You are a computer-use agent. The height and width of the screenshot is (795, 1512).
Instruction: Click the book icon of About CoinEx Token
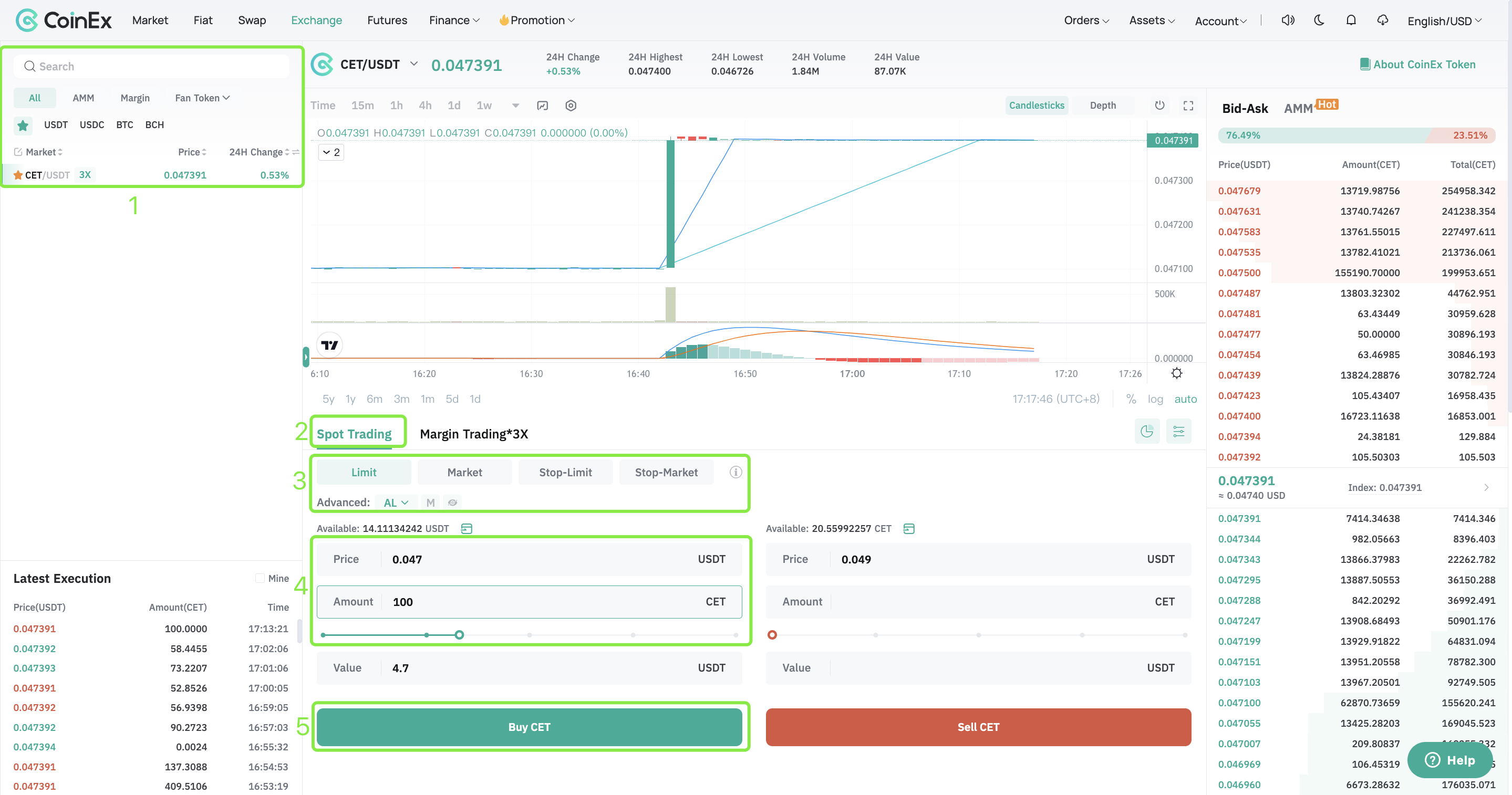coord(1365,65)
